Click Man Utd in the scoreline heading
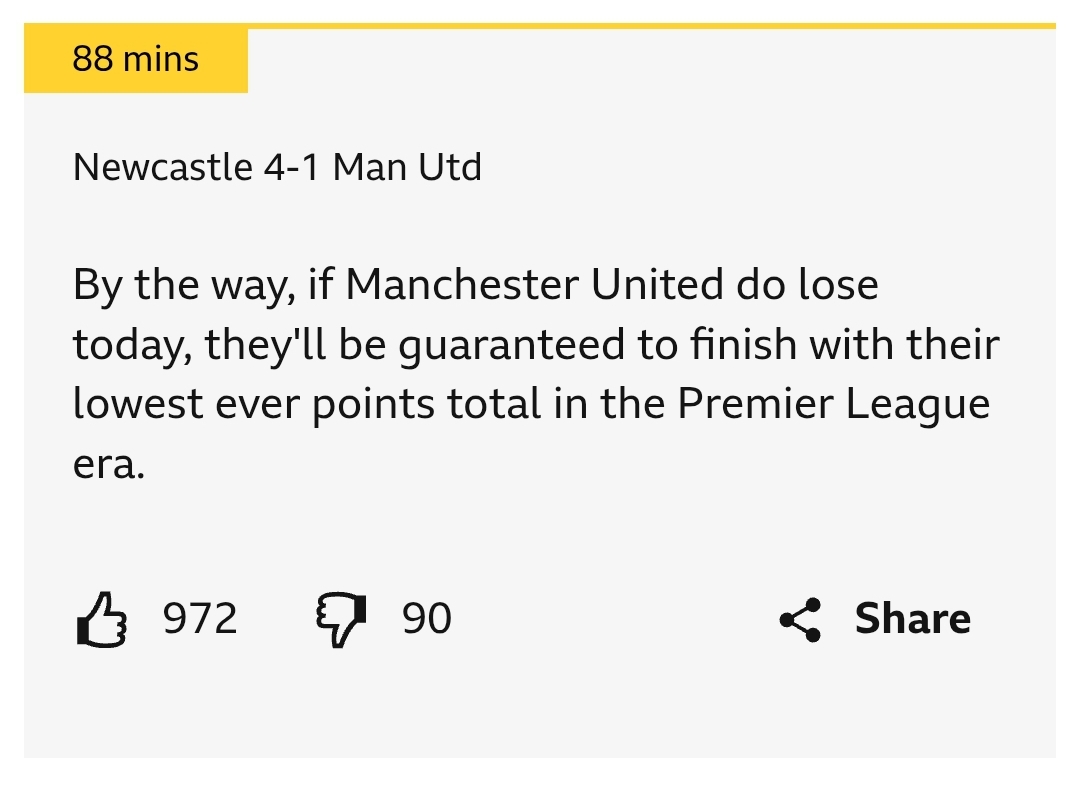 pos(407,167)
